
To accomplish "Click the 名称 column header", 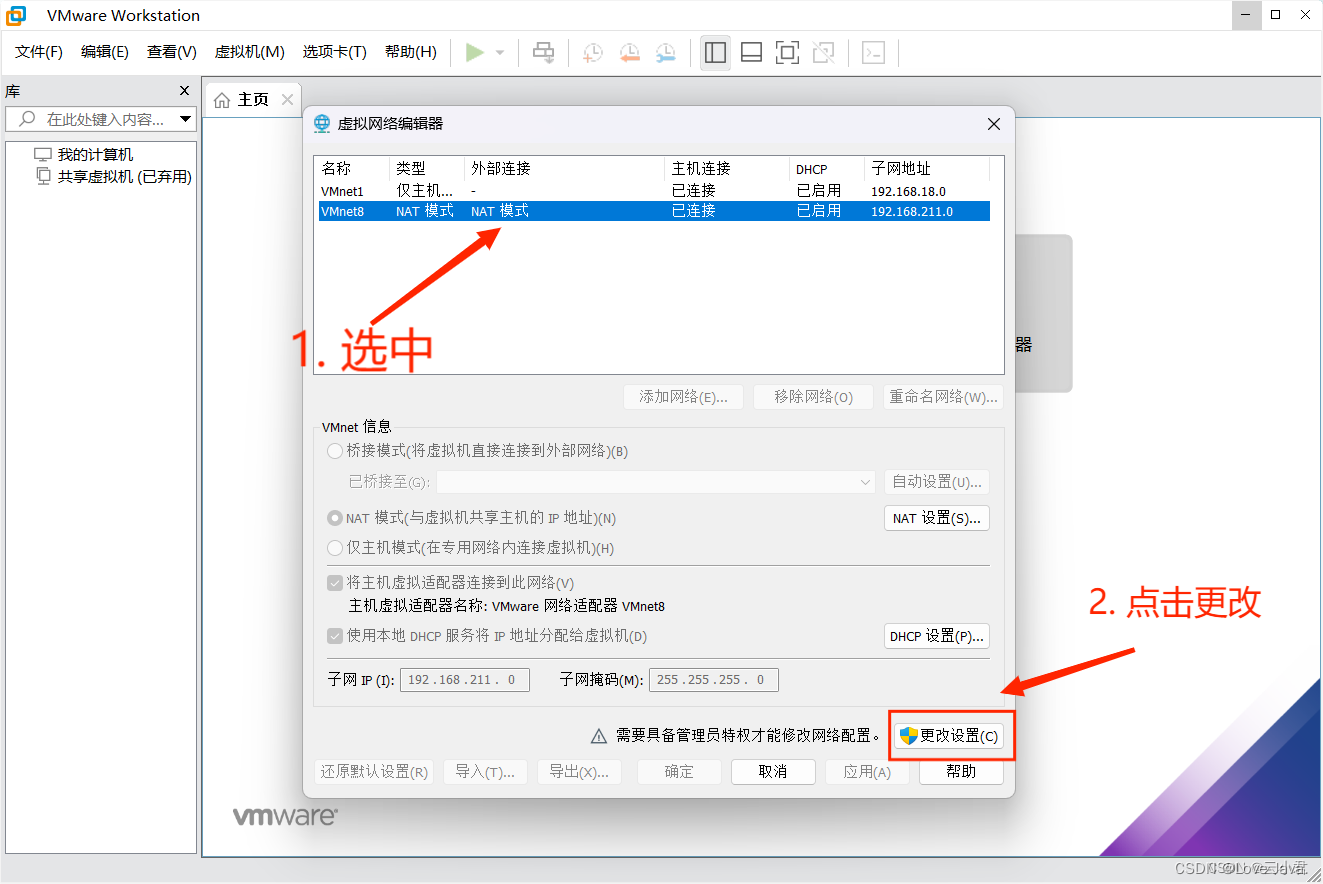I will pos(352,169).
